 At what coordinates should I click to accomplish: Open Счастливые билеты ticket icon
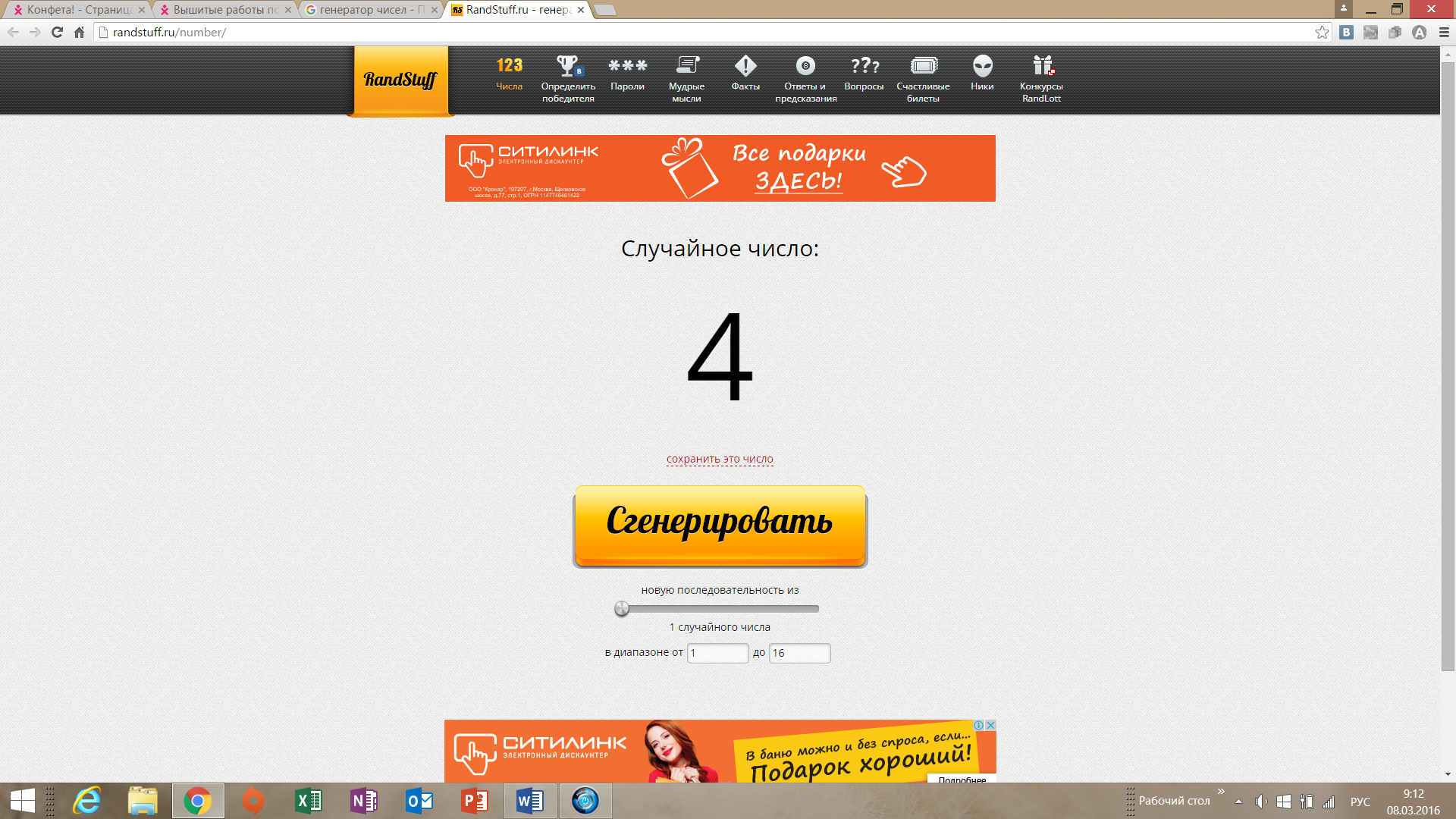coord(923,67)
